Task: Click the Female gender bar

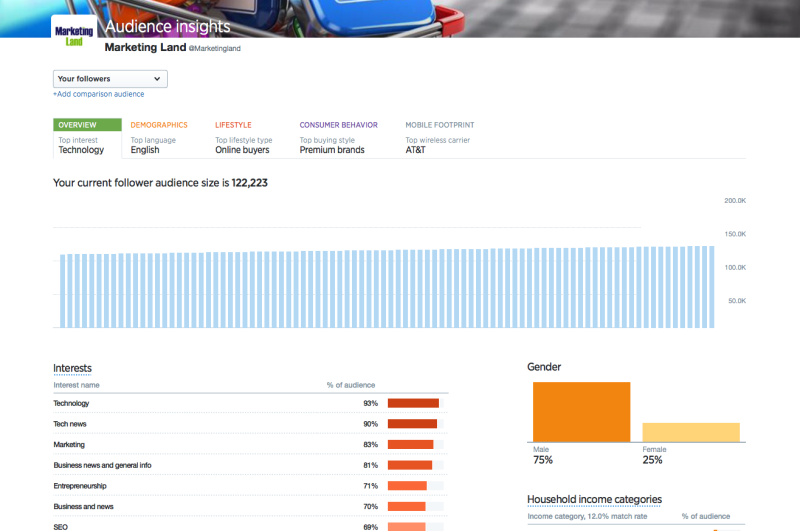Action: [691, 432]
